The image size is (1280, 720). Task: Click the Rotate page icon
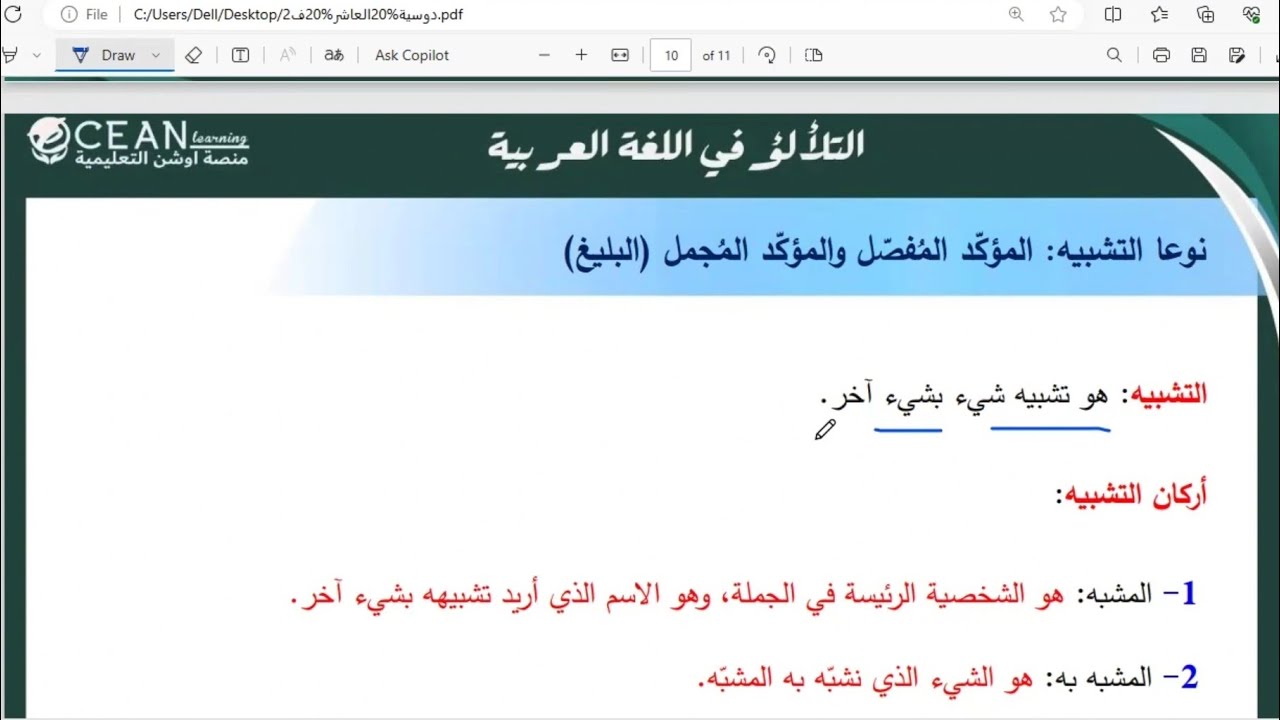tap(767, 55)
